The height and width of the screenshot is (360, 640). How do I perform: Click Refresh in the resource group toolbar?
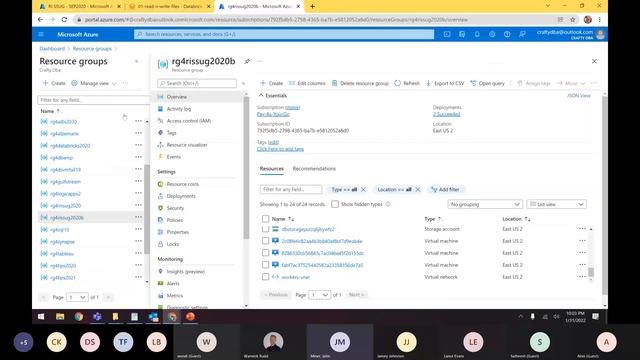coord(407,83)
